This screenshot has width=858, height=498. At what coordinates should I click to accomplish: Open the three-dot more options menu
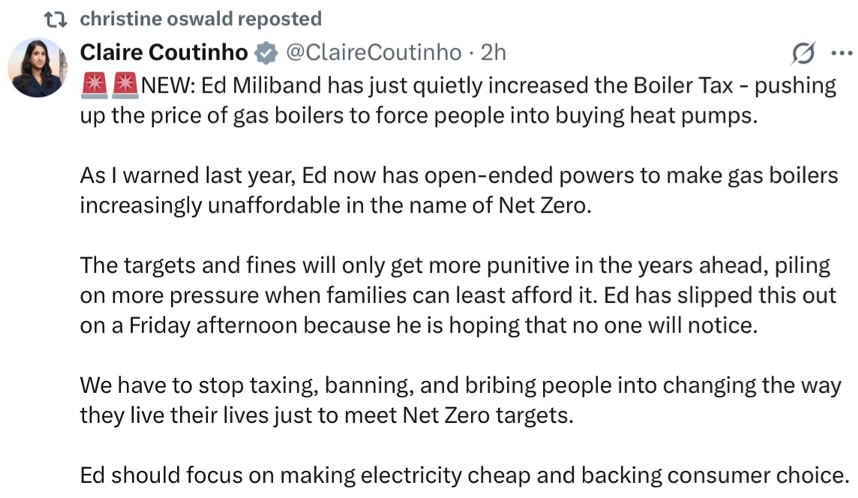pyautogui.click(x=840, y=53)
